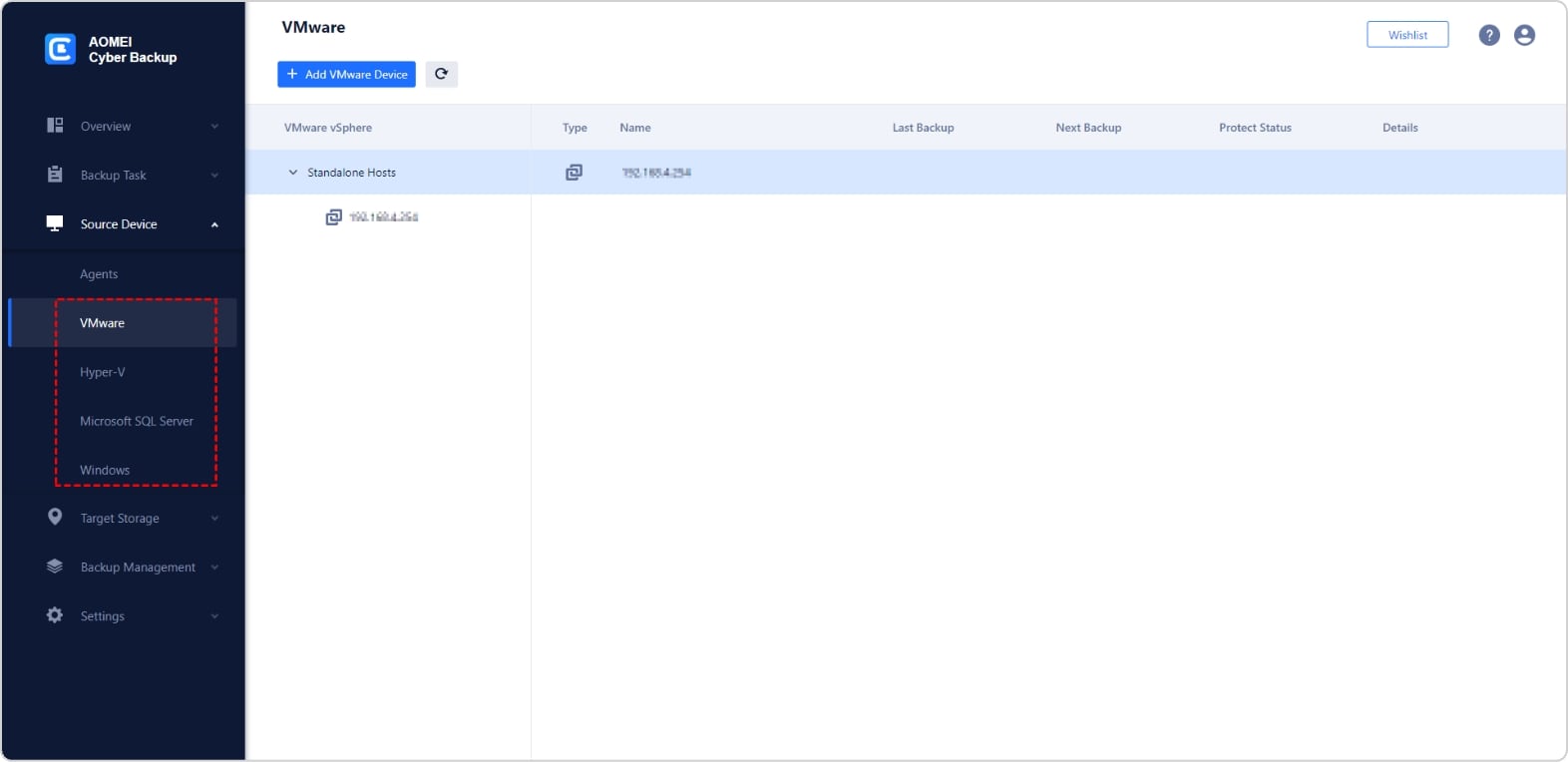Image resolution: width=1568 pixels, height=762 pixels.
Task: Go to Microsoft SQL Server in sidebar
Action: click(137, 421)
